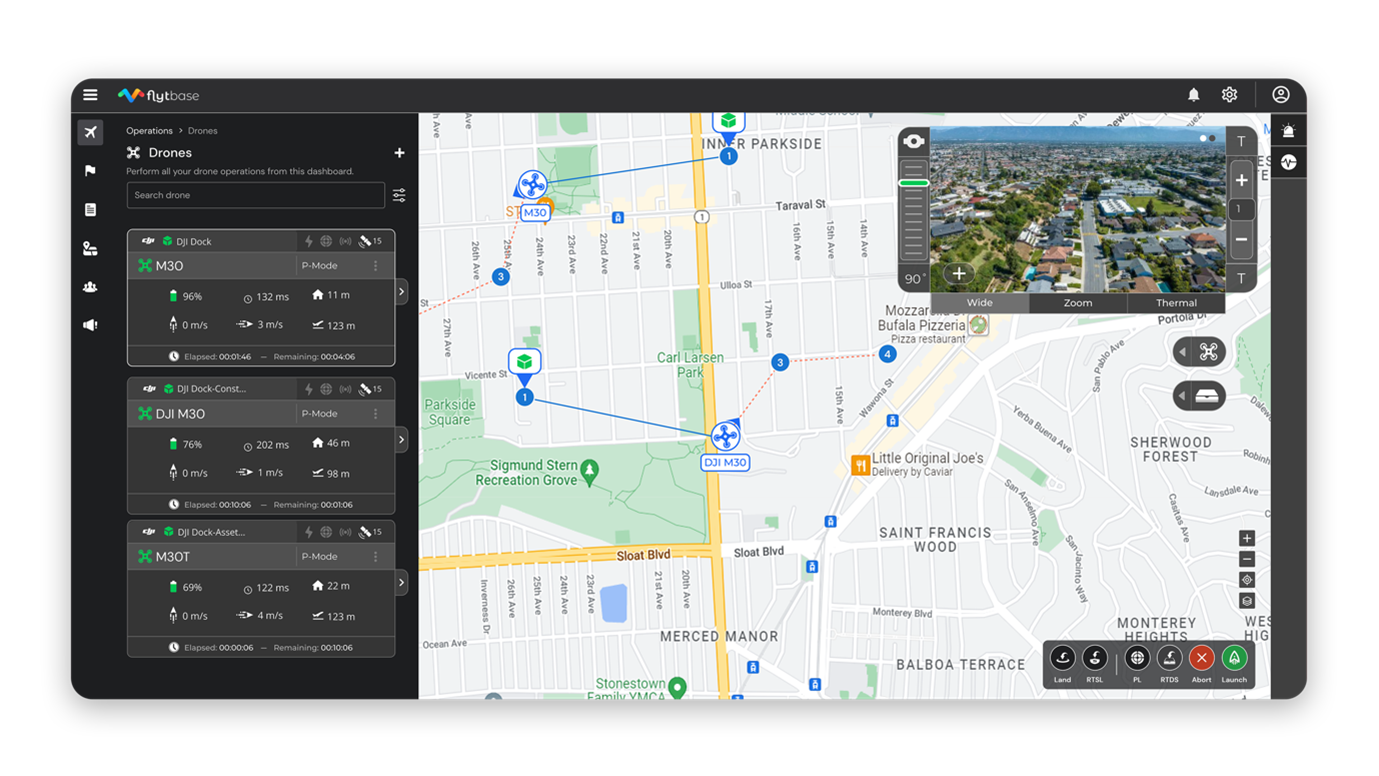
Task: Click the camera zoom level value 1
Action: pos(1241,210)
